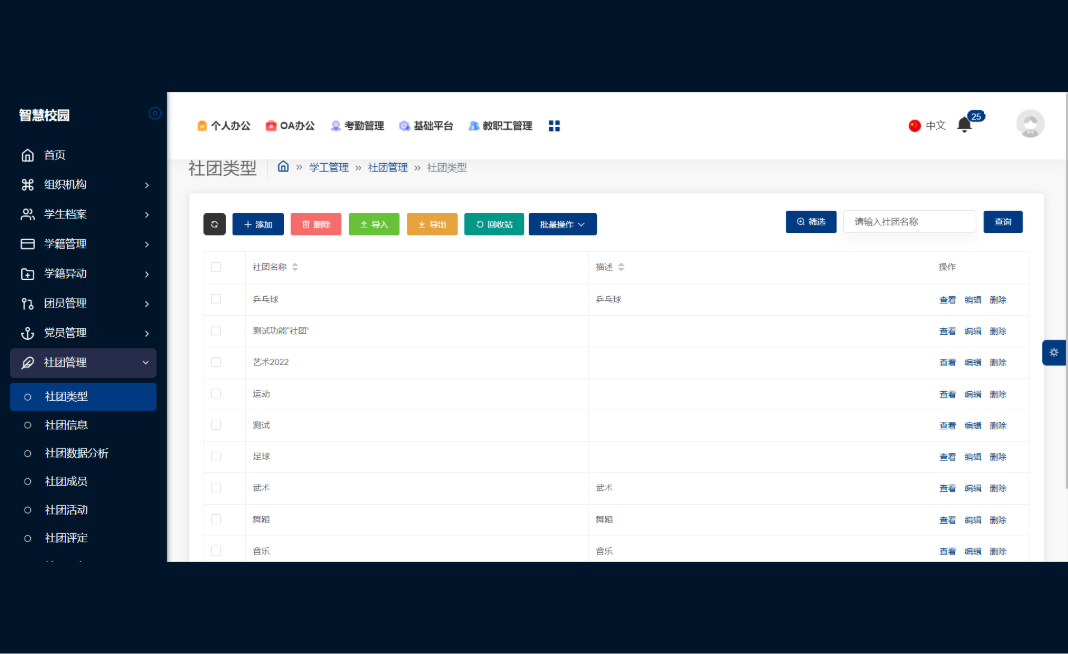Click the 个人办公 orange icon
Viewport: 1068px width, 654px height.
coord(202,126)
